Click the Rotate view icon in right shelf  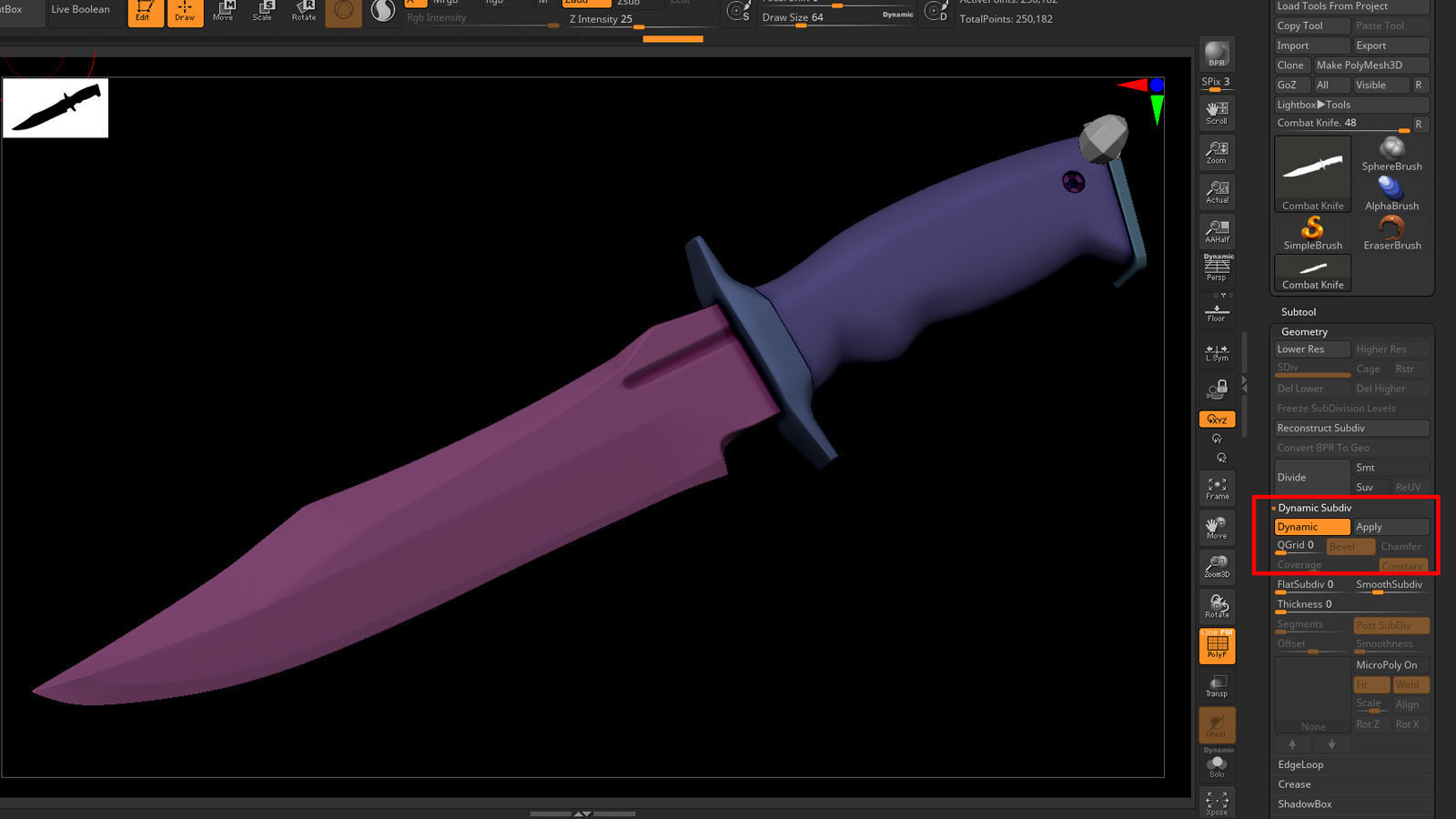coord(1217,606)
